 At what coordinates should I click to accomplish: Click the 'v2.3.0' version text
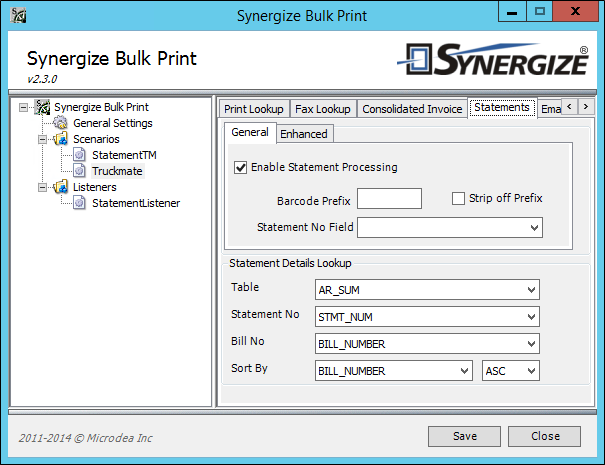tap(42, 79)
